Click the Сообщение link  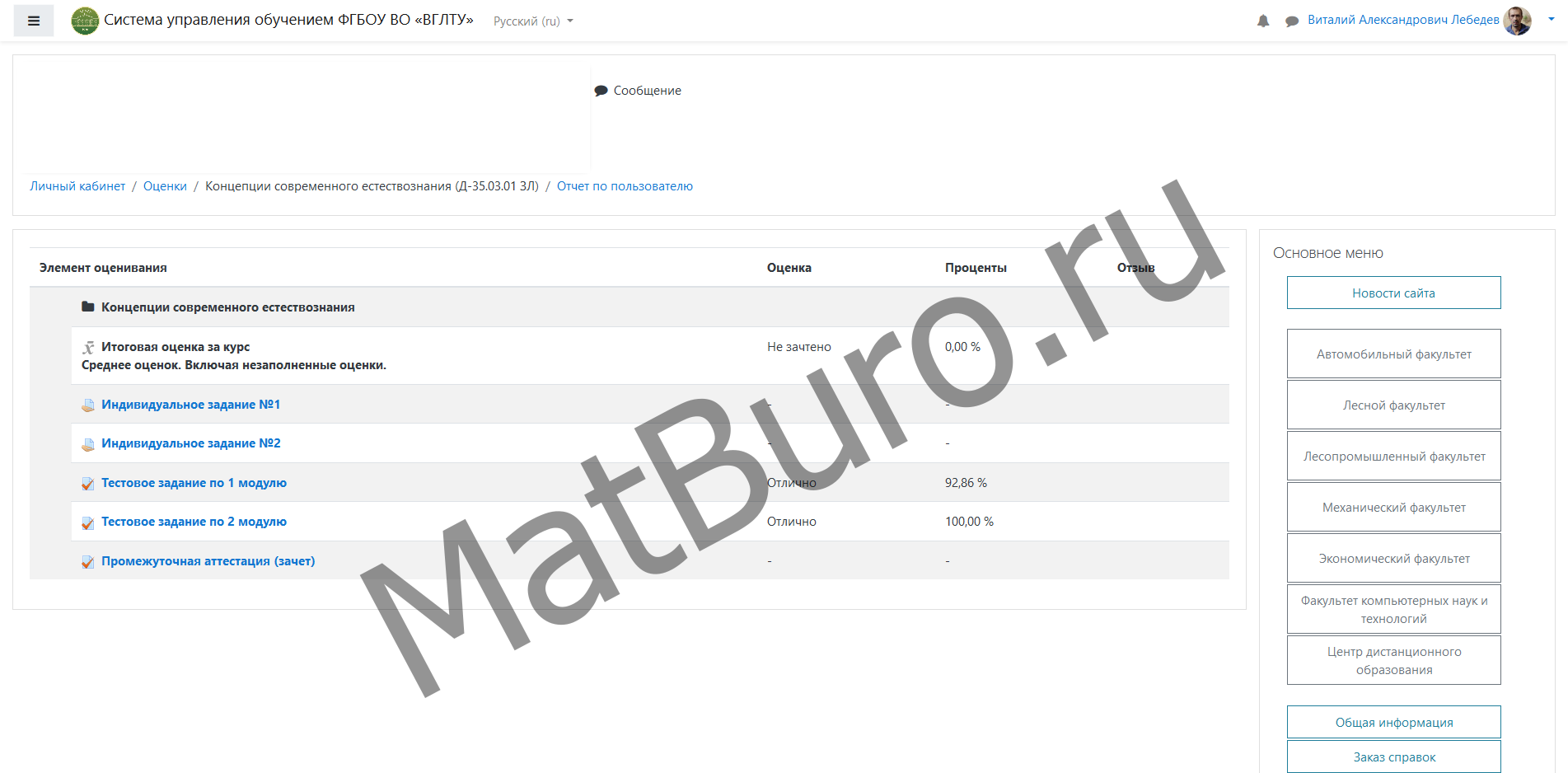point(647,91)
